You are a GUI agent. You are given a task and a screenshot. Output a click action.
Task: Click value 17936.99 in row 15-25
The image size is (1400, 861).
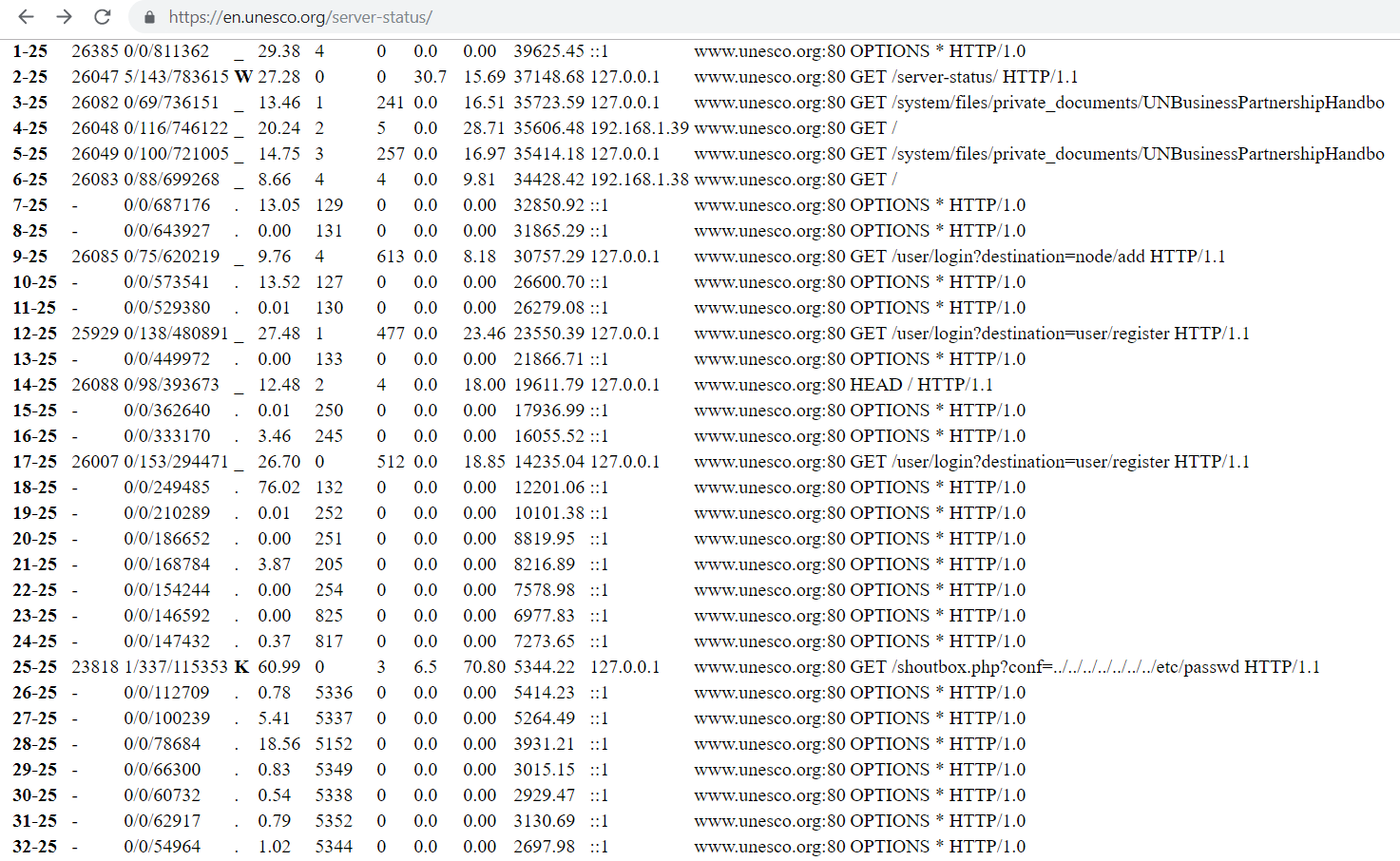549,411
